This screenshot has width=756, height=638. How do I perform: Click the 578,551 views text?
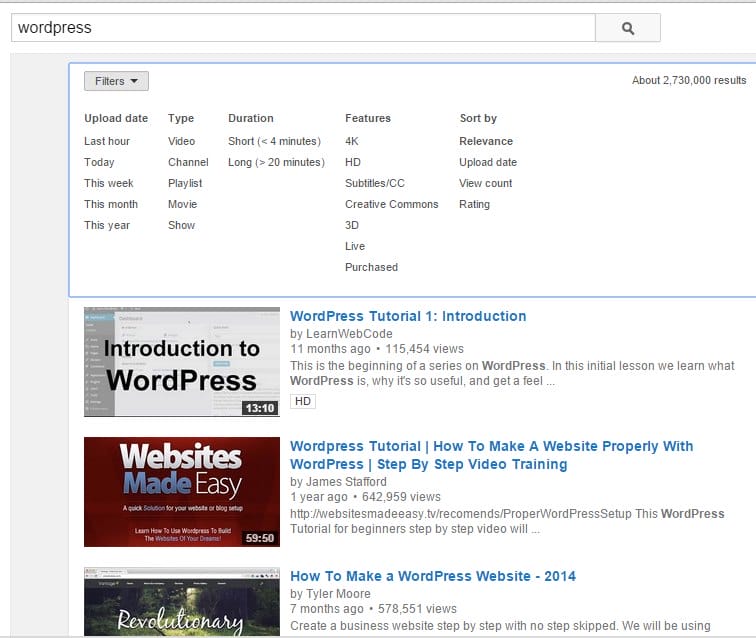(x=417, y=609)
